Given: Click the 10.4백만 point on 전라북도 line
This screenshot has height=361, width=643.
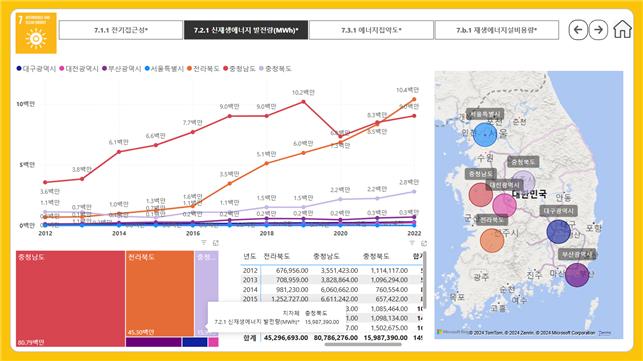Looking at the screenshot, I should click(414, 99).
